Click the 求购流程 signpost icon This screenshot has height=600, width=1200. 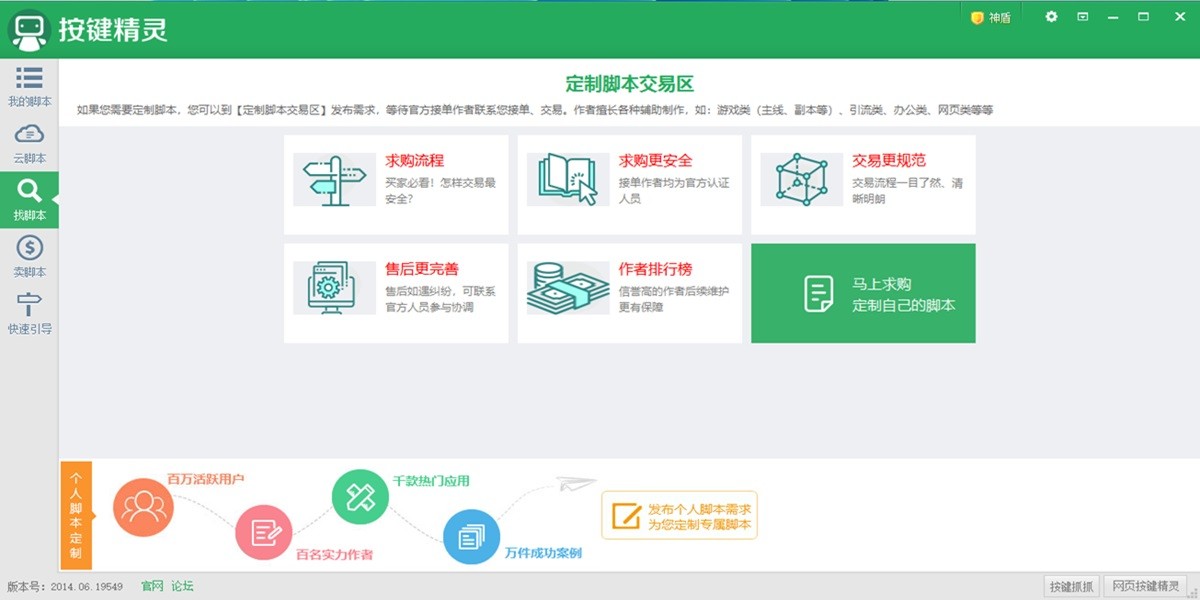[331, 182]
